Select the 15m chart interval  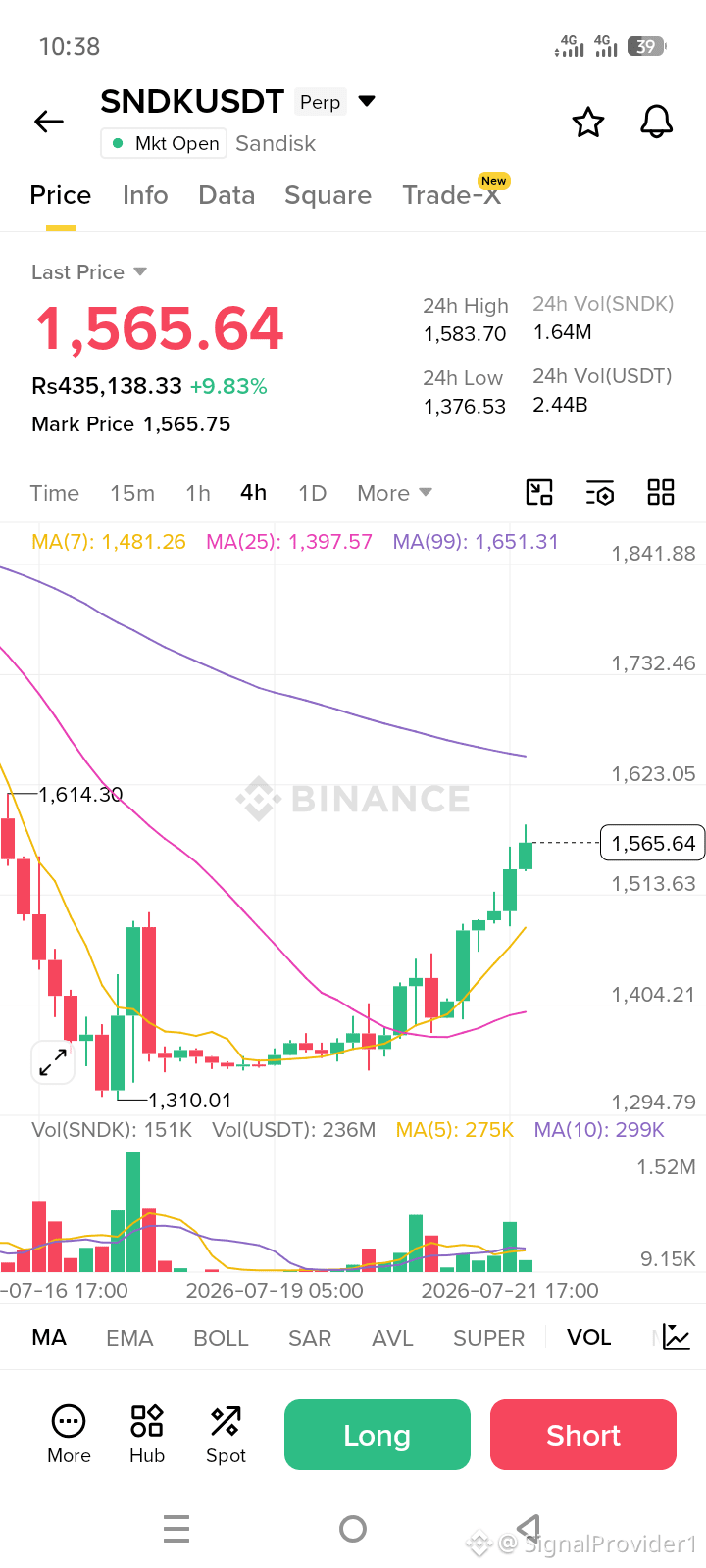click(x=132, y=493)
